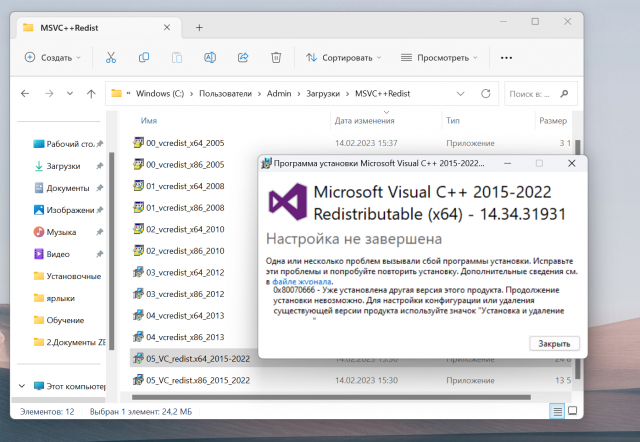
Task: Expand the Создать dropdown
Action: tap(52, 58)
